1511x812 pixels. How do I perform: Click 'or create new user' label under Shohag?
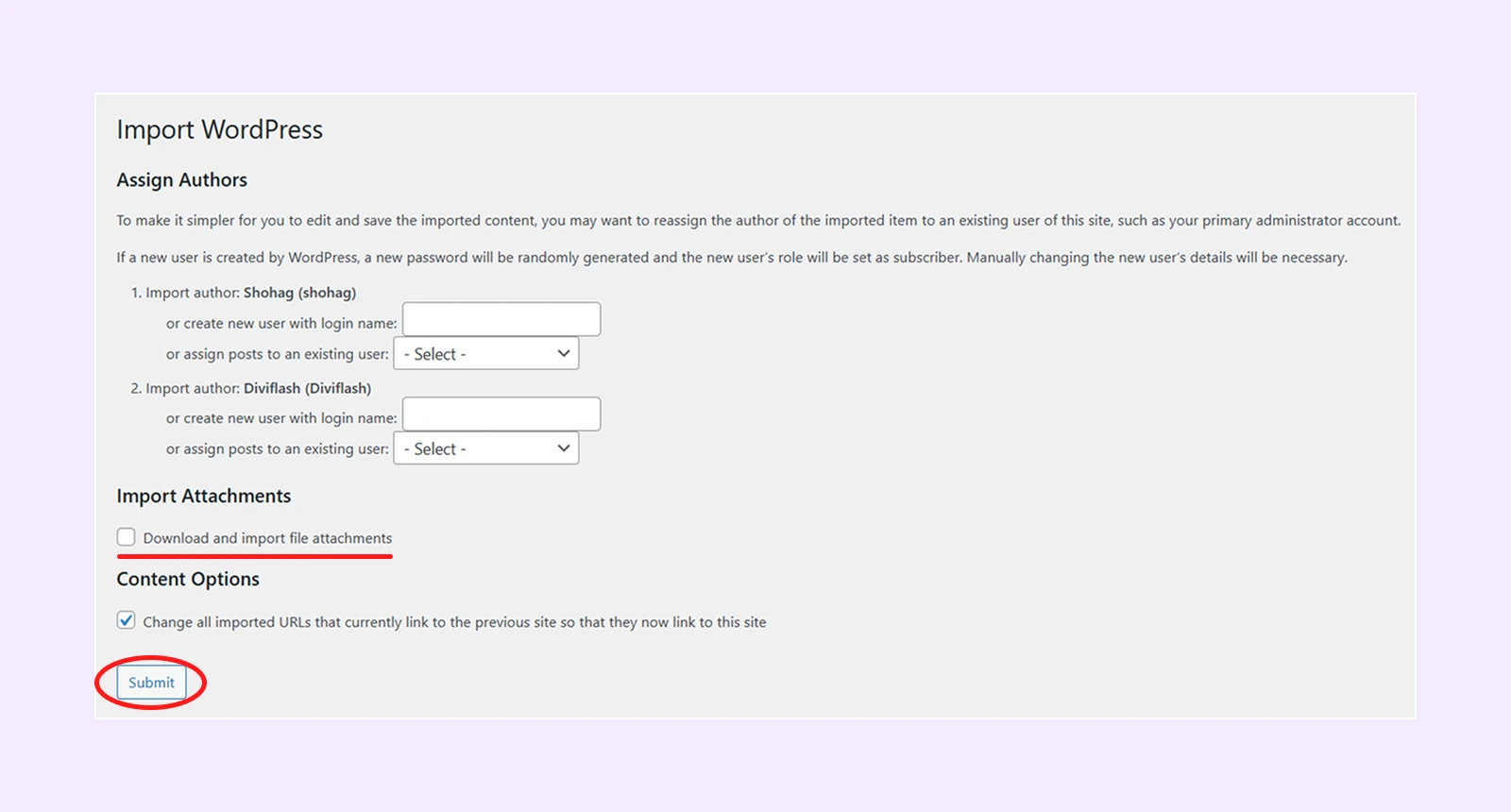coord(281,324)
